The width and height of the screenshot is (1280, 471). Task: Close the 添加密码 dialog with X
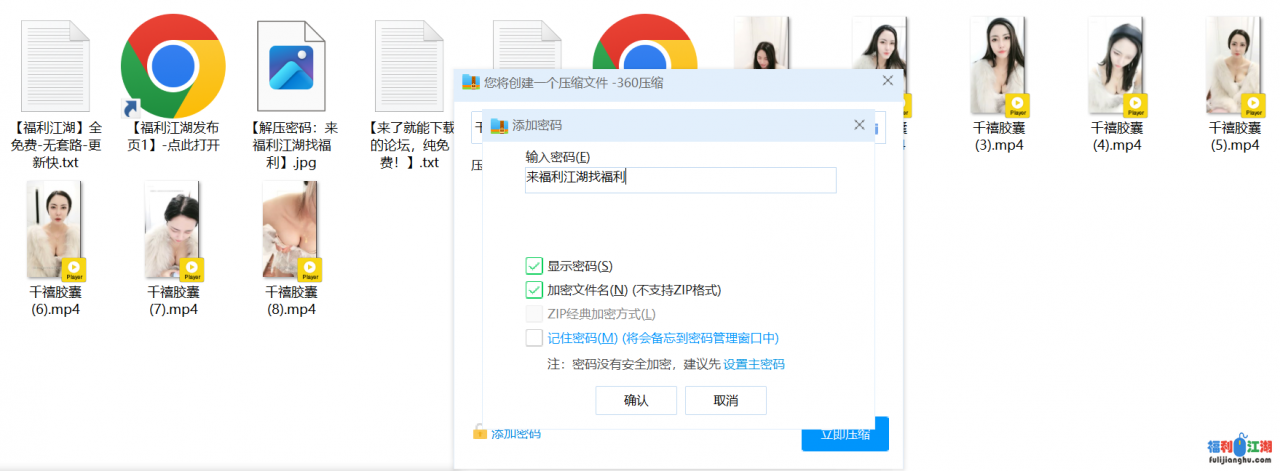coord(859,125)
